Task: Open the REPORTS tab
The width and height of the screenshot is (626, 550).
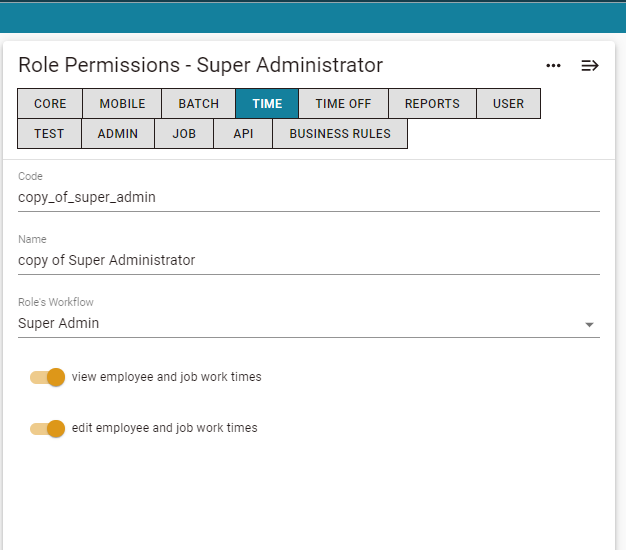Action: [x=432, y=103]
